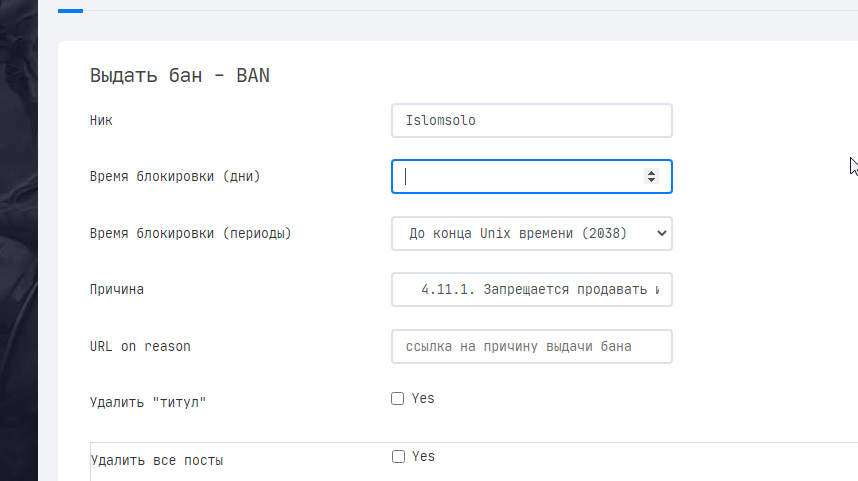Click the "URL on reason" label
858x481 pixels.
coord(140,346)
